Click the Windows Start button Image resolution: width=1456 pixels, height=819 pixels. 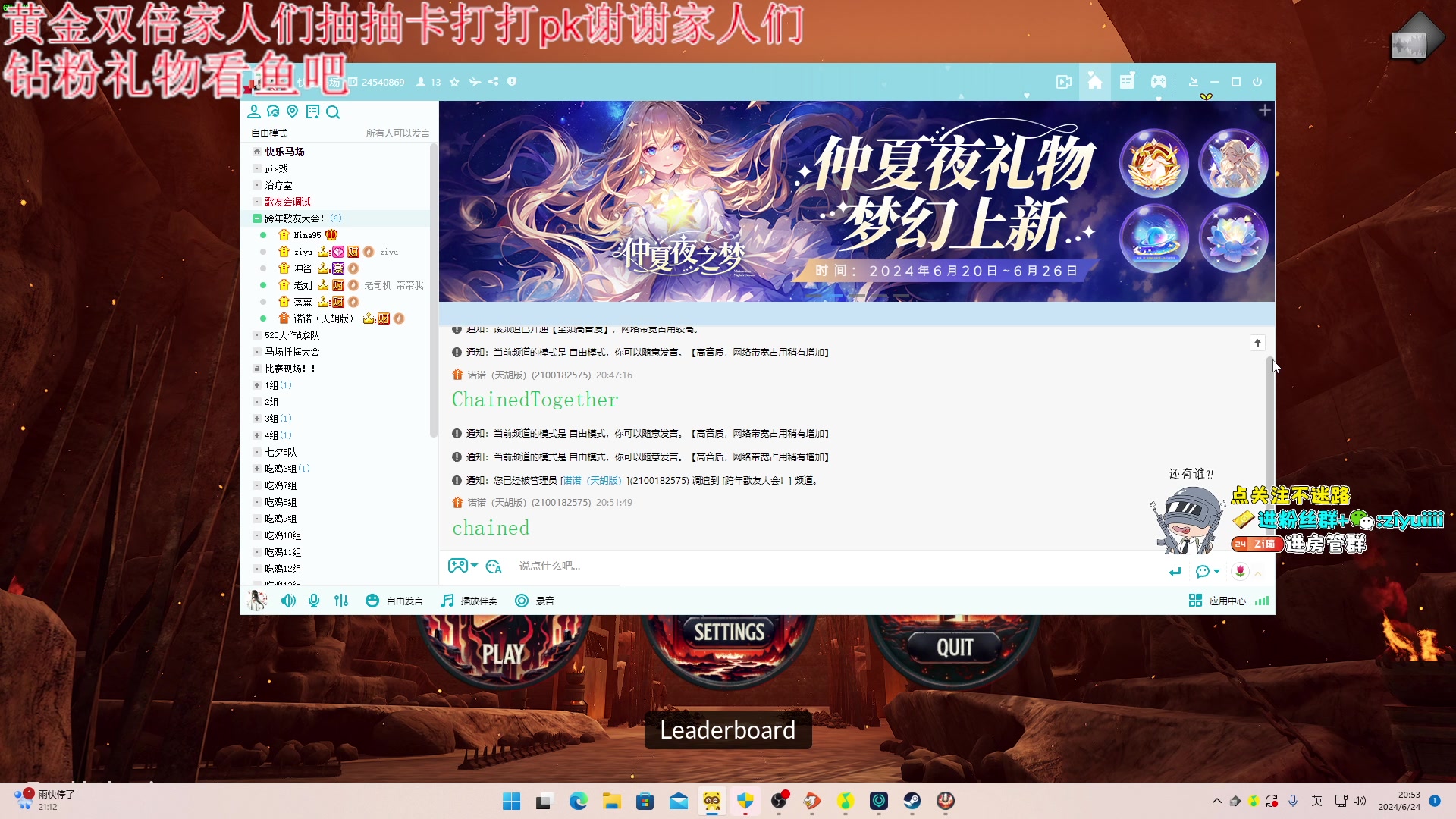coord(512,801)
